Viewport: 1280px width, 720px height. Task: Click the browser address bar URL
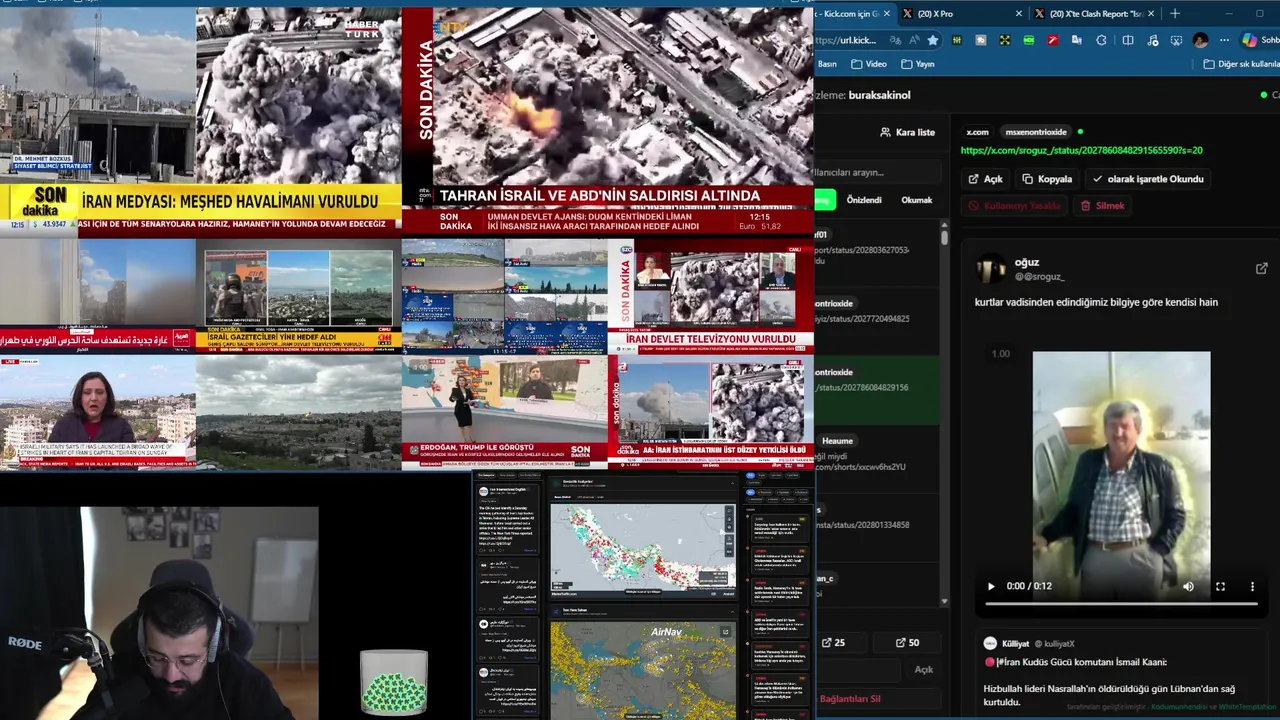(846, 40)
